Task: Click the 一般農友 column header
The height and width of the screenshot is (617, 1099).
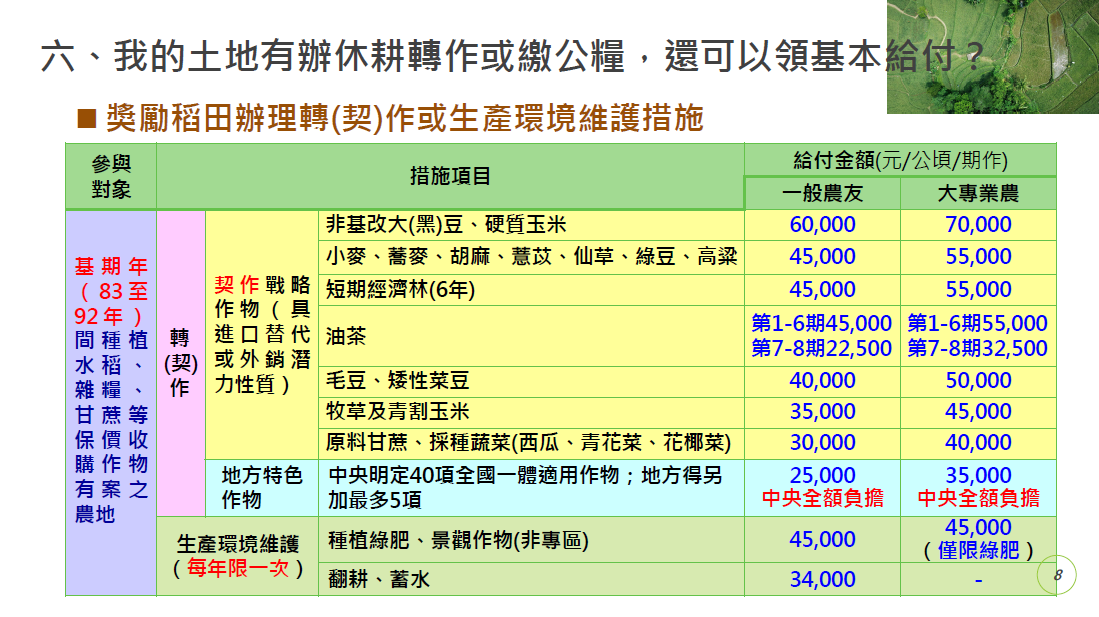Action: tap(822, 194)
